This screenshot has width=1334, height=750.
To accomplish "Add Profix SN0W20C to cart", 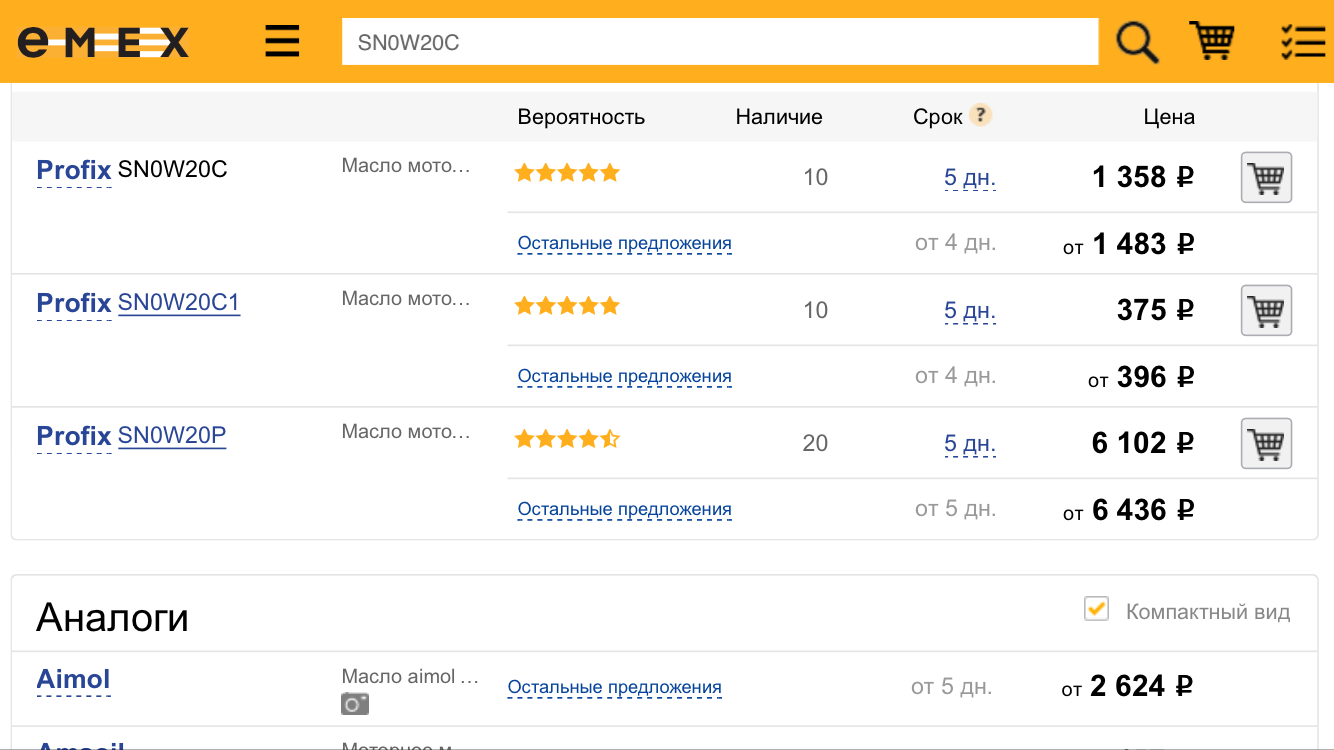I will click(1266, 178).
